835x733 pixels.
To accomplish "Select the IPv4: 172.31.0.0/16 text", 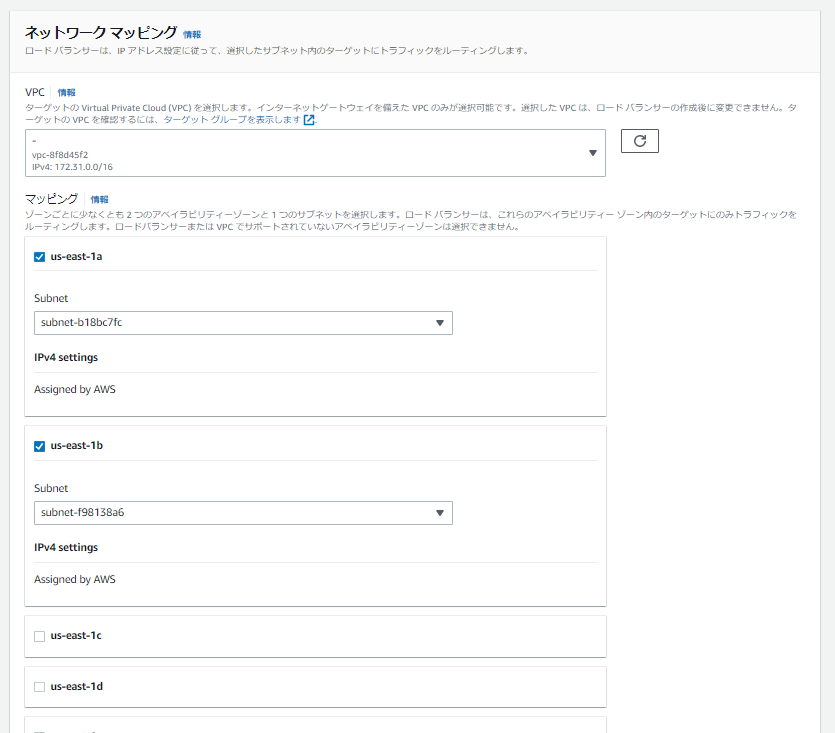I will (x=72, y=167).
